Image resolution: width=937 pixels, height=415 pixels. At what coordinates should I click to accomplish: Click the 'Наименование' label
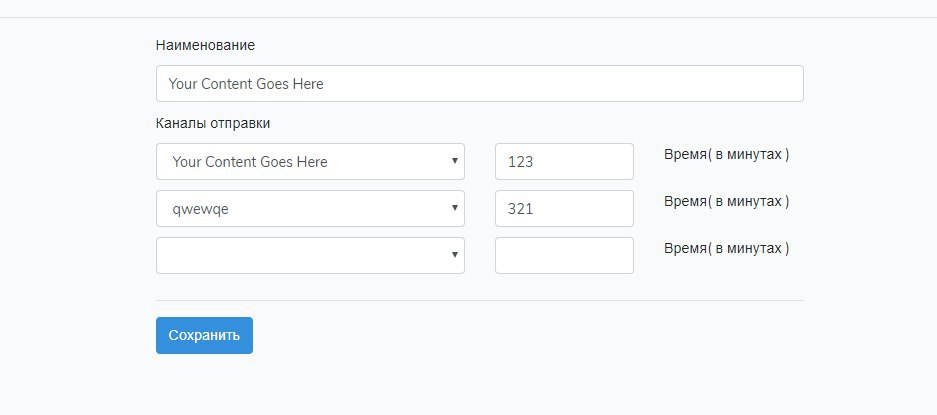coord(205,45)
